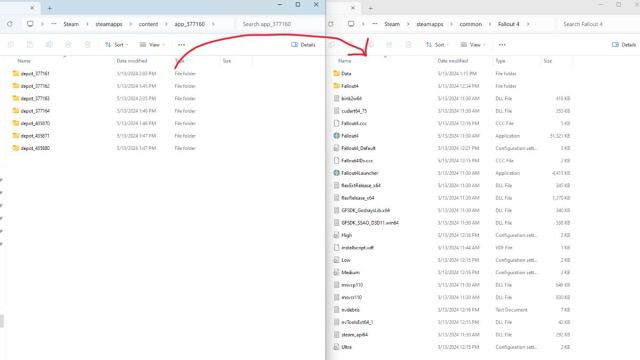Screen dimensions: 640x360
Task: Close the tab in Fallout 4 window
Action: [353, 8]
